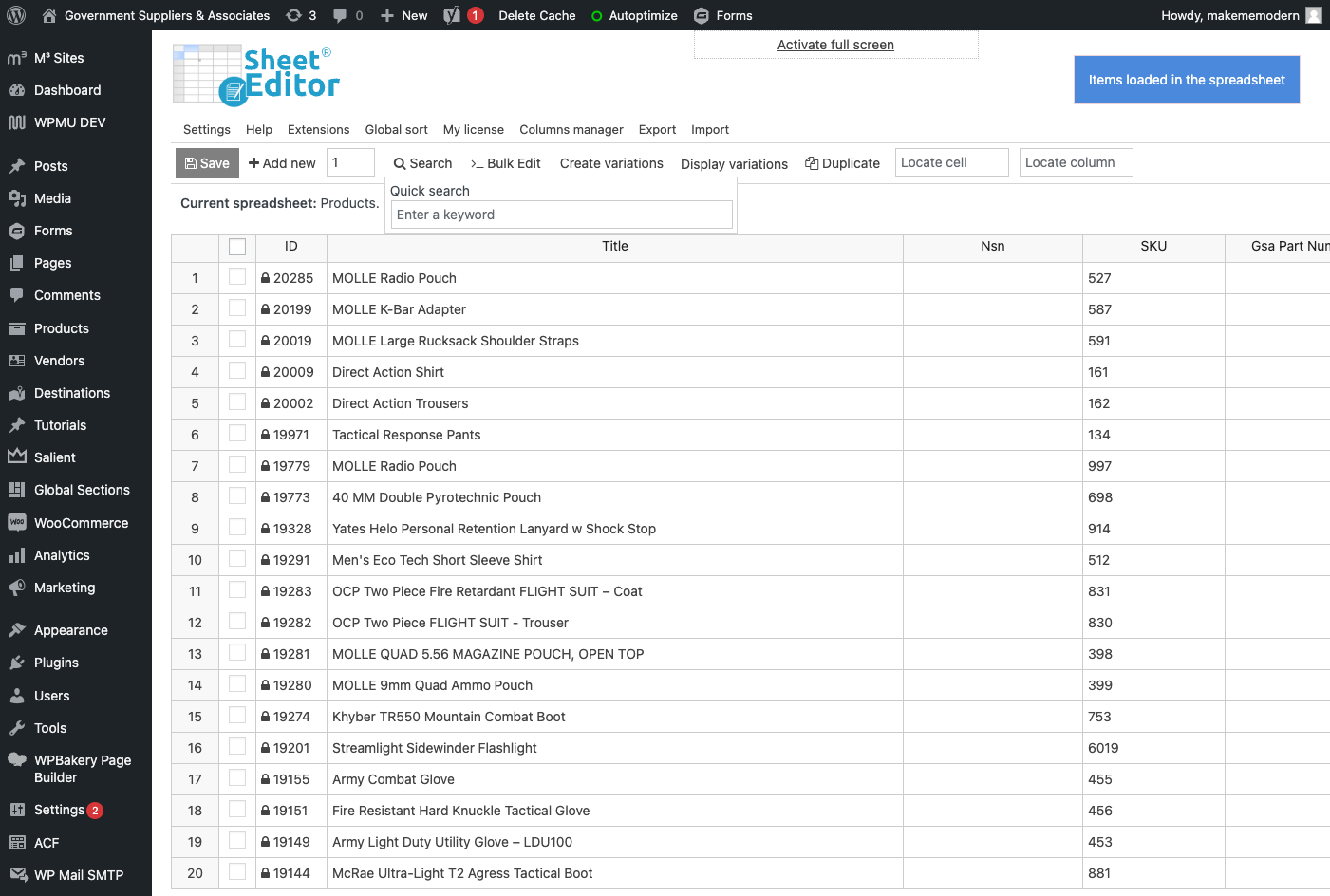1330x896 pixels.
Task: Click the Pages icon in sidebar
Action: pyautogui.click(x=17, y=263)
